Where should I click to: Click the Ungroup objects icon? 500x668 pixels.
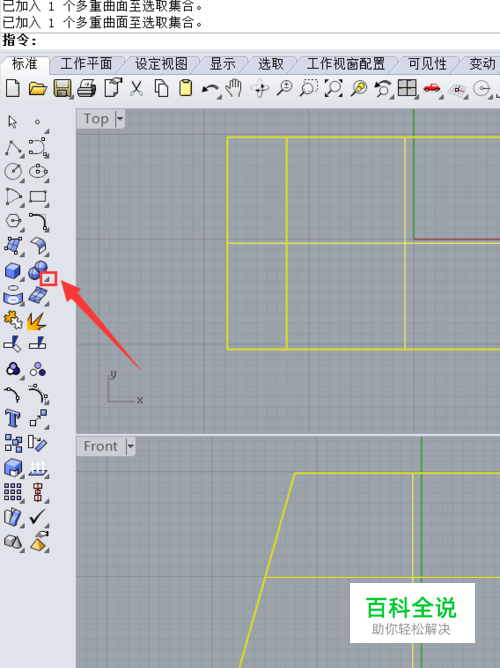coord(38,369)
